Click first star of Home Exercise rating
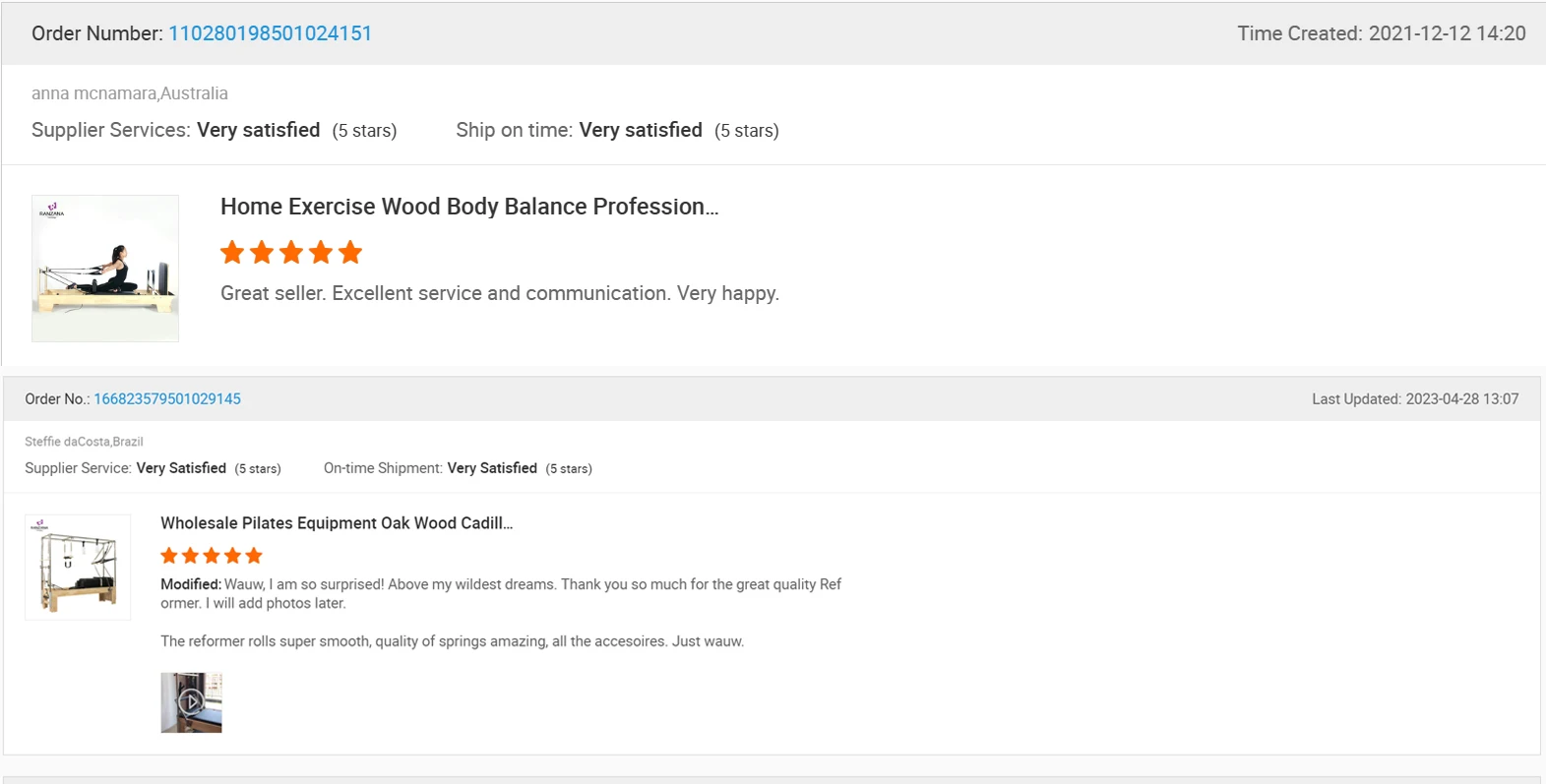1546x784 pixels. click(x=232, y=253)
